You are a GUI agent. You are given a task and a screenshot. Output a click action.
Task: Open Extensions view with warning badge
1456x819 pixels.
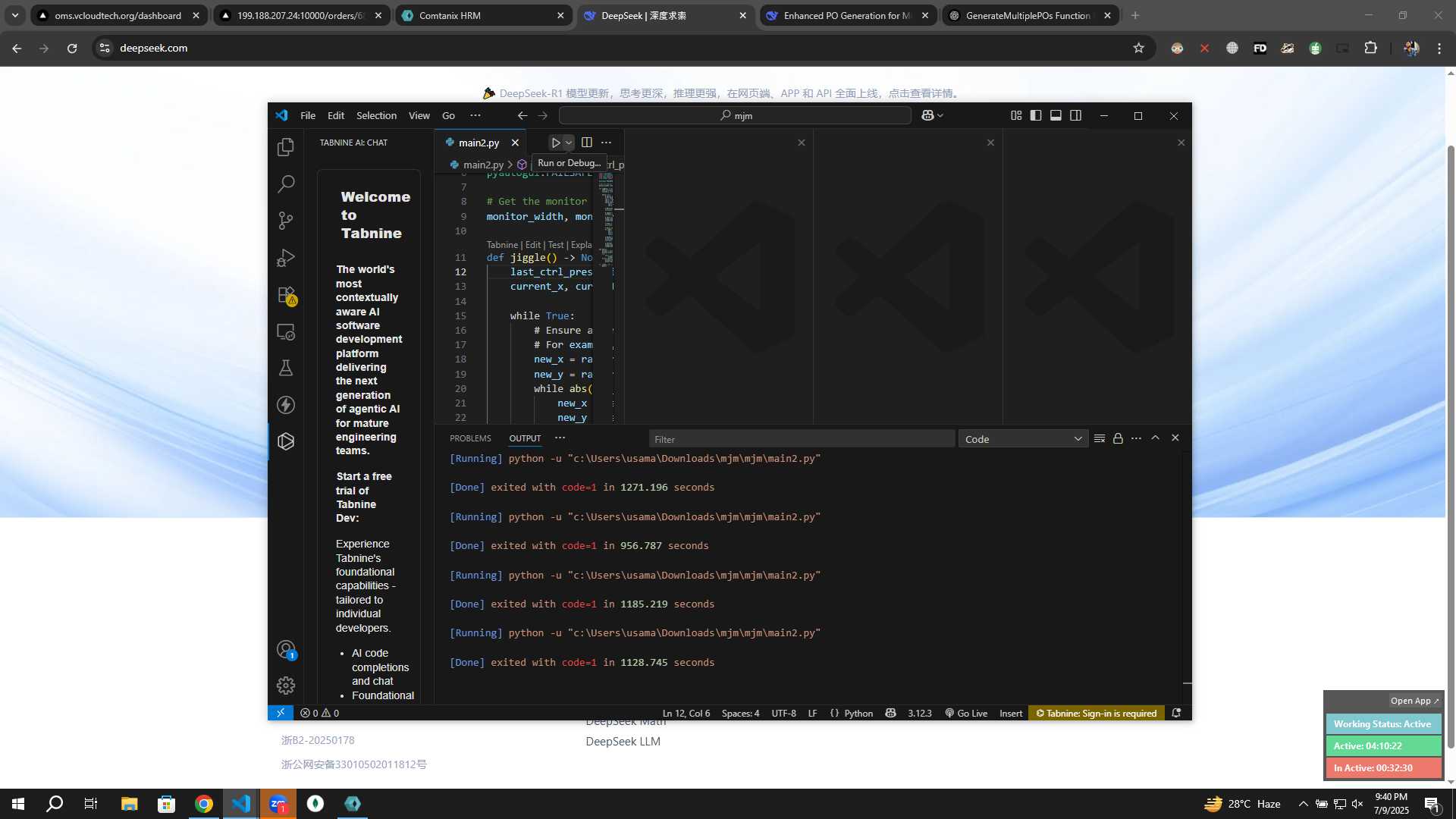[x=286, y=295]
